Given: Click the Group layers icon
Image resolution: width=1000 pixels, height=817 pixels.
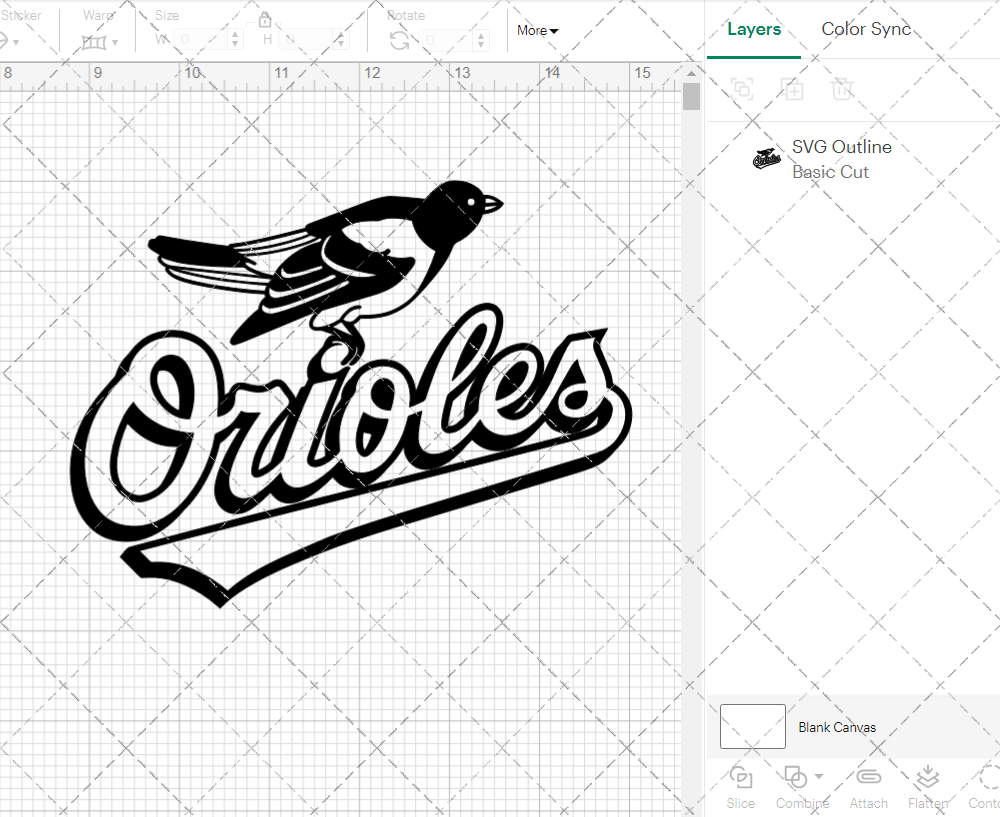Looking at the screenshot, I should click(x=741, y=89).
